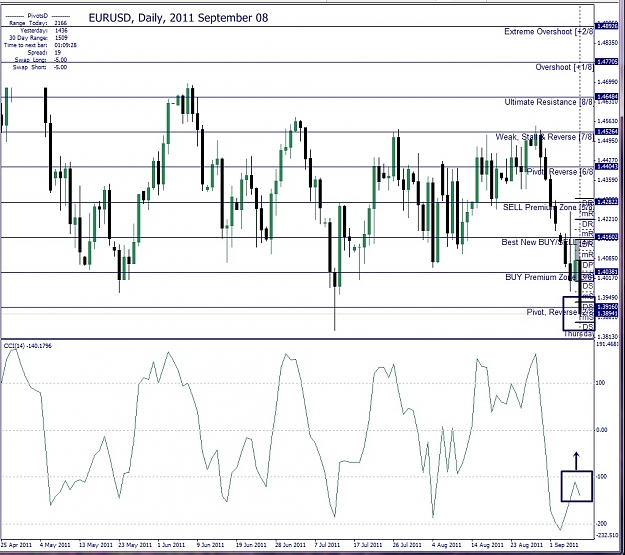Click the highlighted 1.45264 price tag
Image resolution: width=625 pixels, height=555 pixels.
tap(606, 131)
